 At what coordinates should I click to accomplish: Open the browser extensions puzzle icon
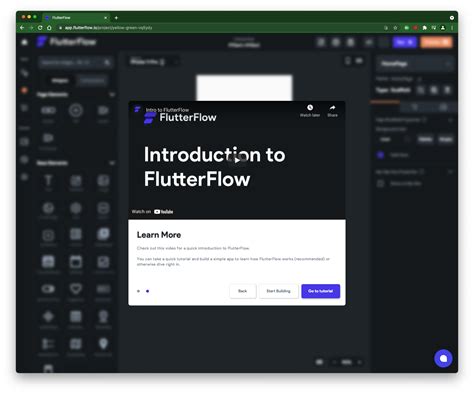[425, 28]
